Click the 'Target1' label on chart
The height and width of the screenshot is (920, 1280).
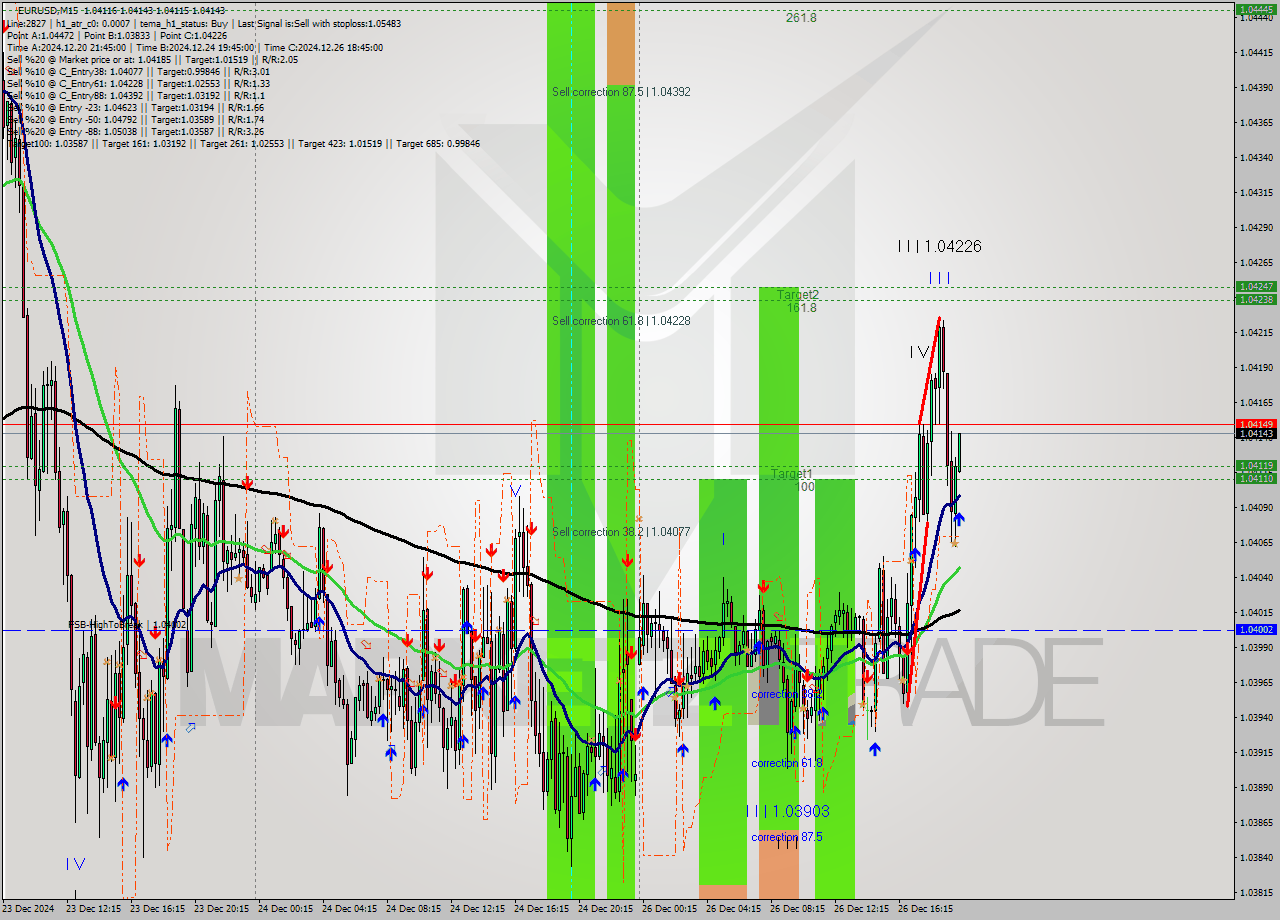pos(792,474)
